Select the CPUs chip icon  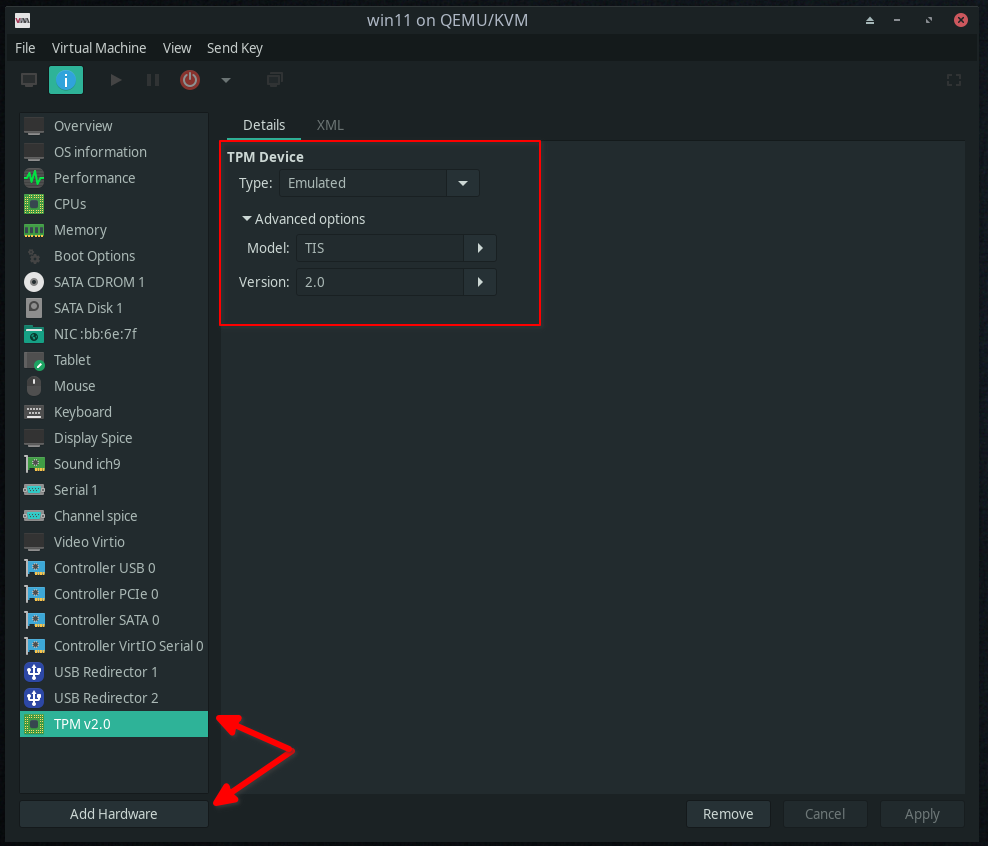point(34,204)
